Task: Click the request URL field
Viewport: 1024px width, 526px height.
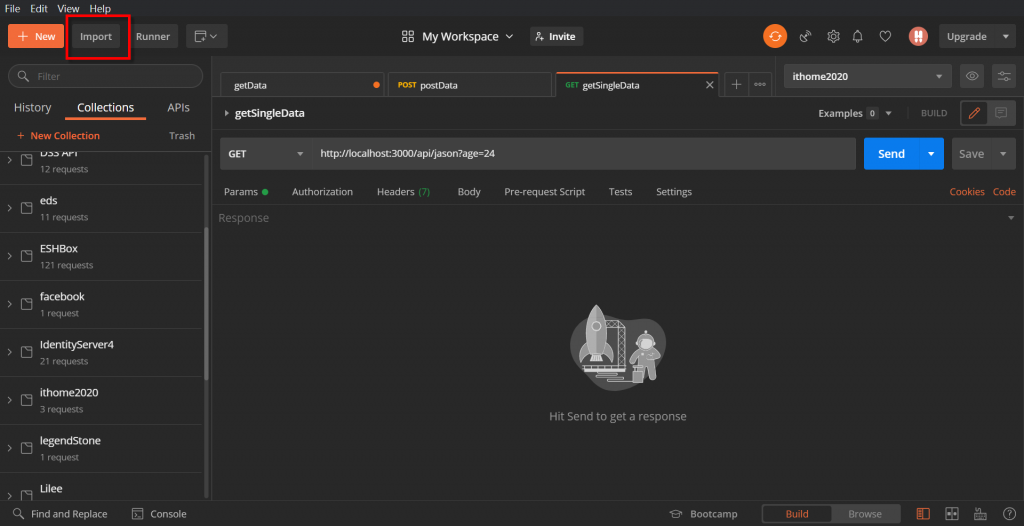Action: pyautogui.click(x=584, y=154)
